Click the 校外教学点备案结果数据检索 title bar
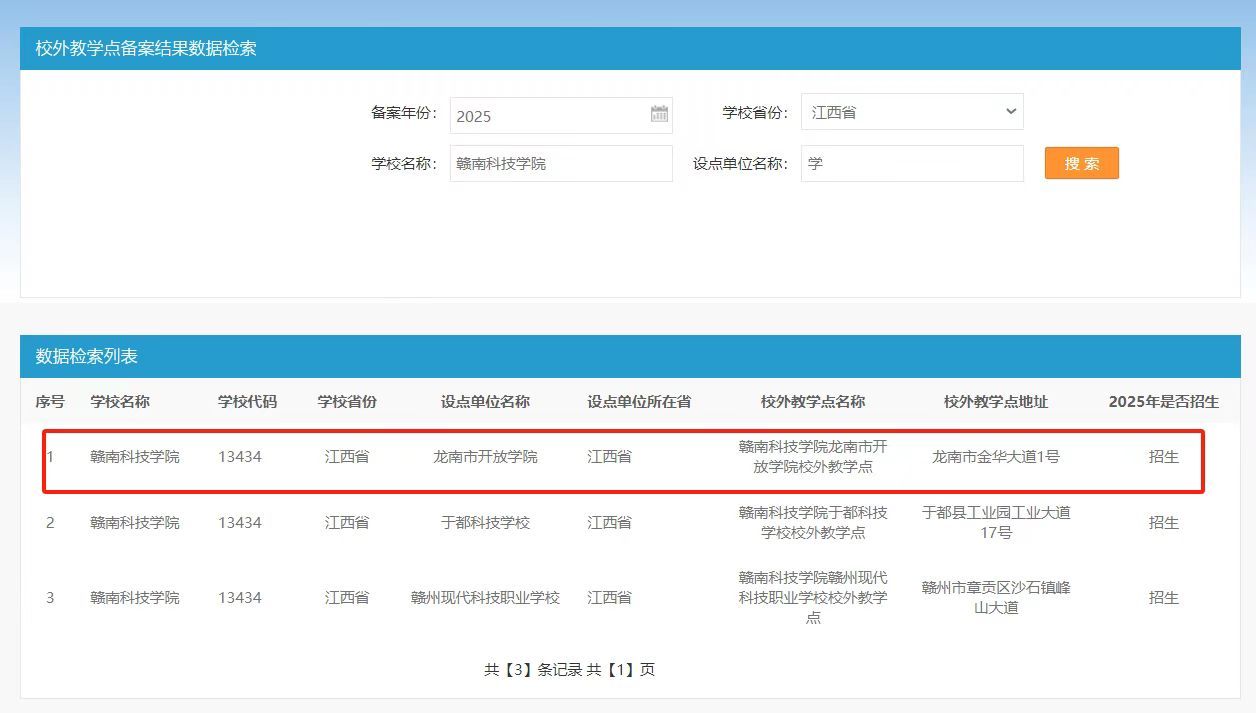The image size is (1256, 713). [x=146, y=48]
